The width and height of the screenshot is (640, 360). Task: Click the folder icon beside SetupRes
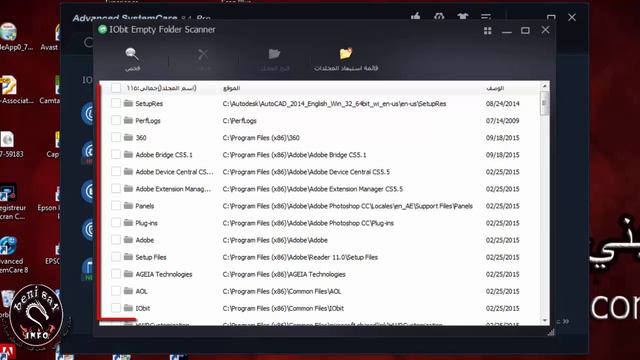pyautogui.click(x=129, y=103)
